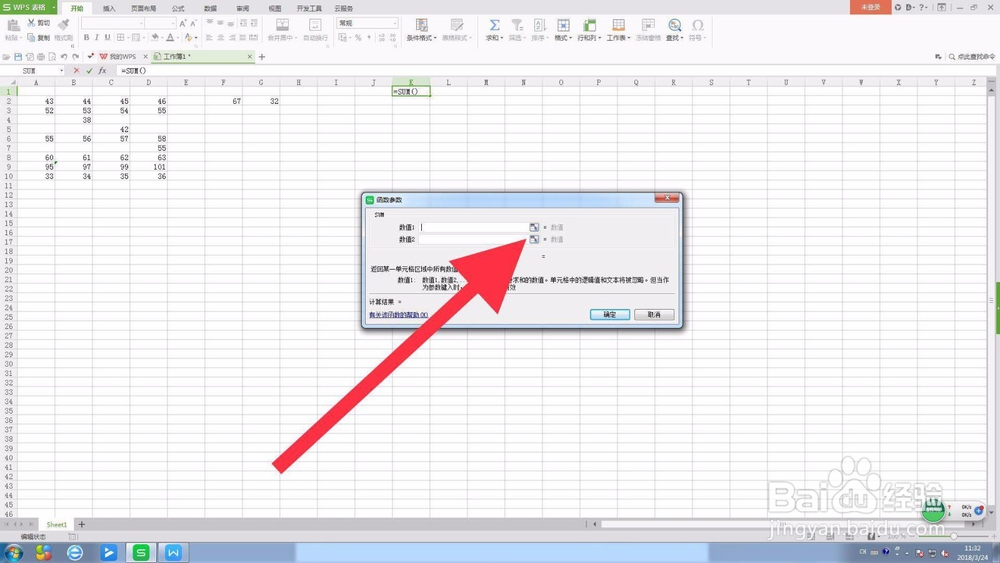Open the 行和列 rows and columns dropdown
The image size is (1000, 563).
coord(589,30)
